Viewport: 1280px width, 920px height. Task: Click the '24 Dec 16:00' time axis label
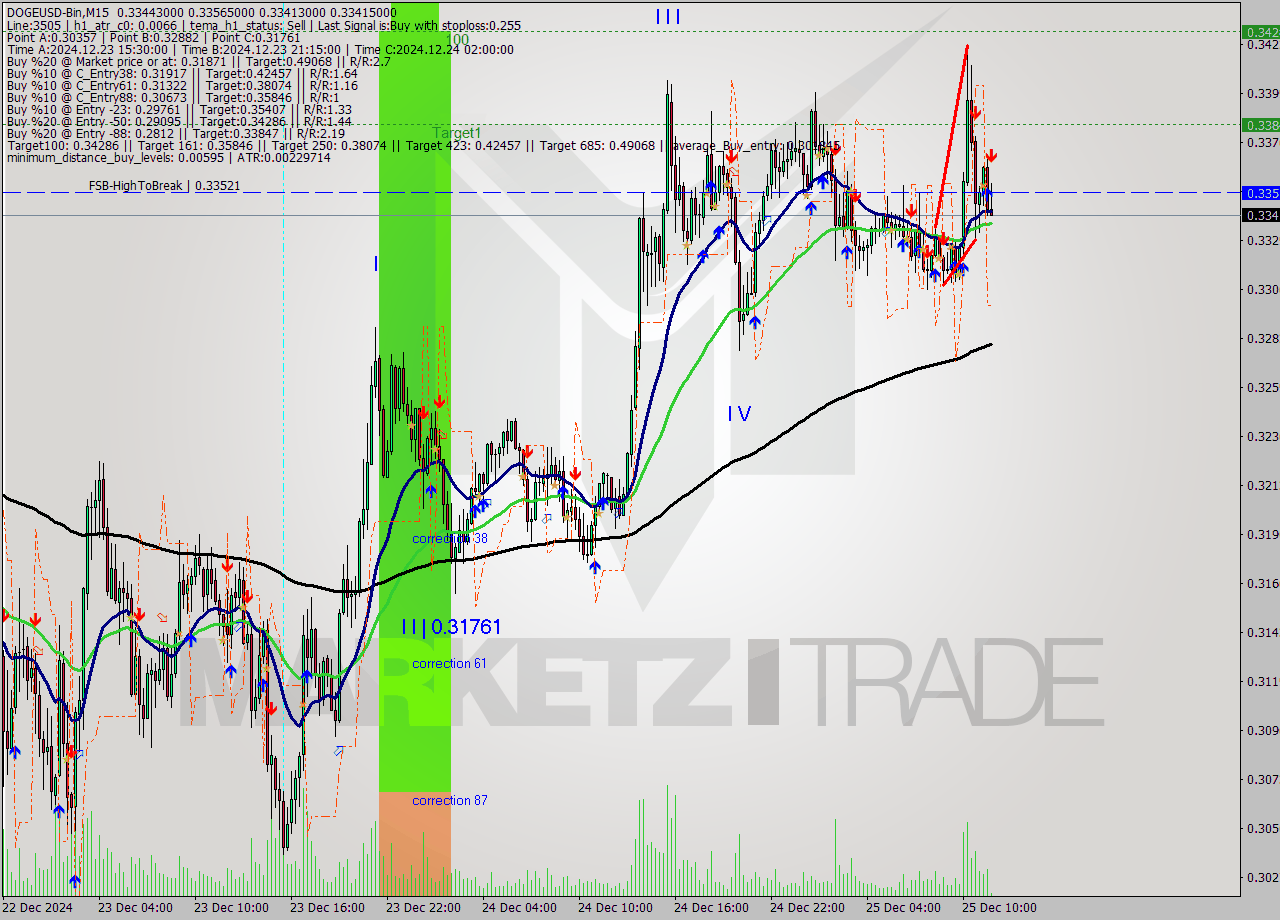pyautogui.click(x=712, y=908)
